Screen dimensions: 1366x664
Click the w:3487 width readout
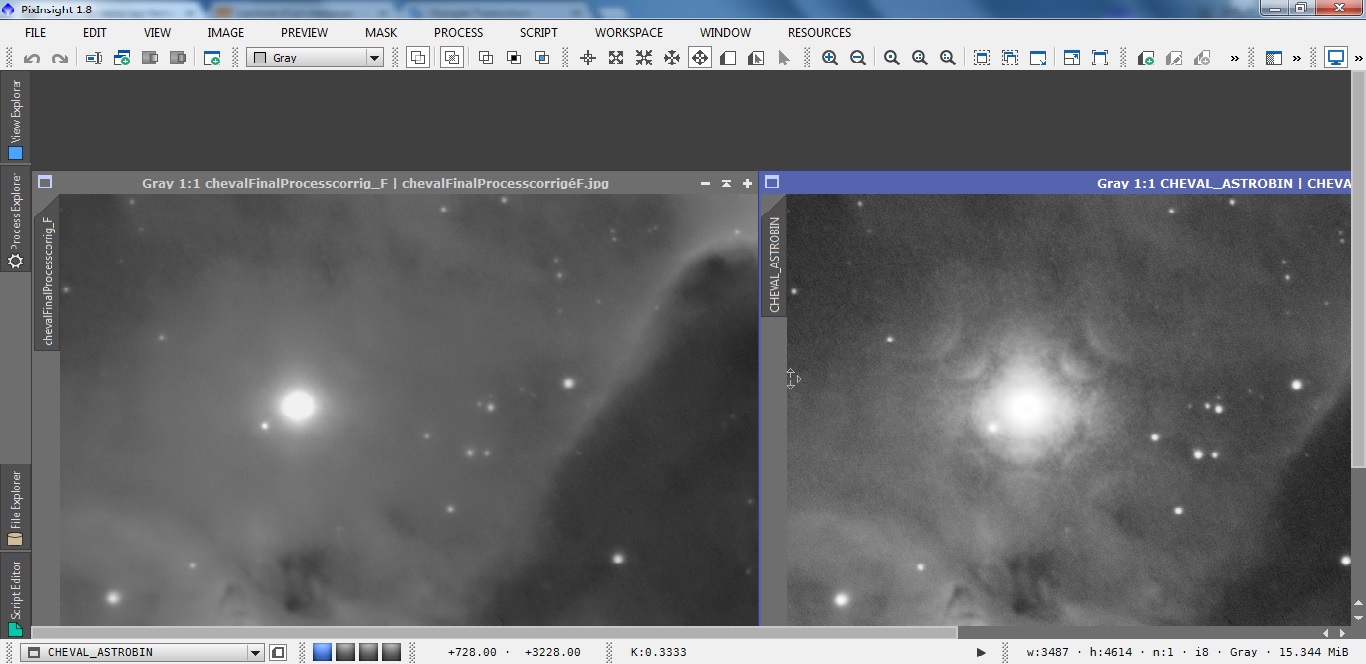(1047, 652)
